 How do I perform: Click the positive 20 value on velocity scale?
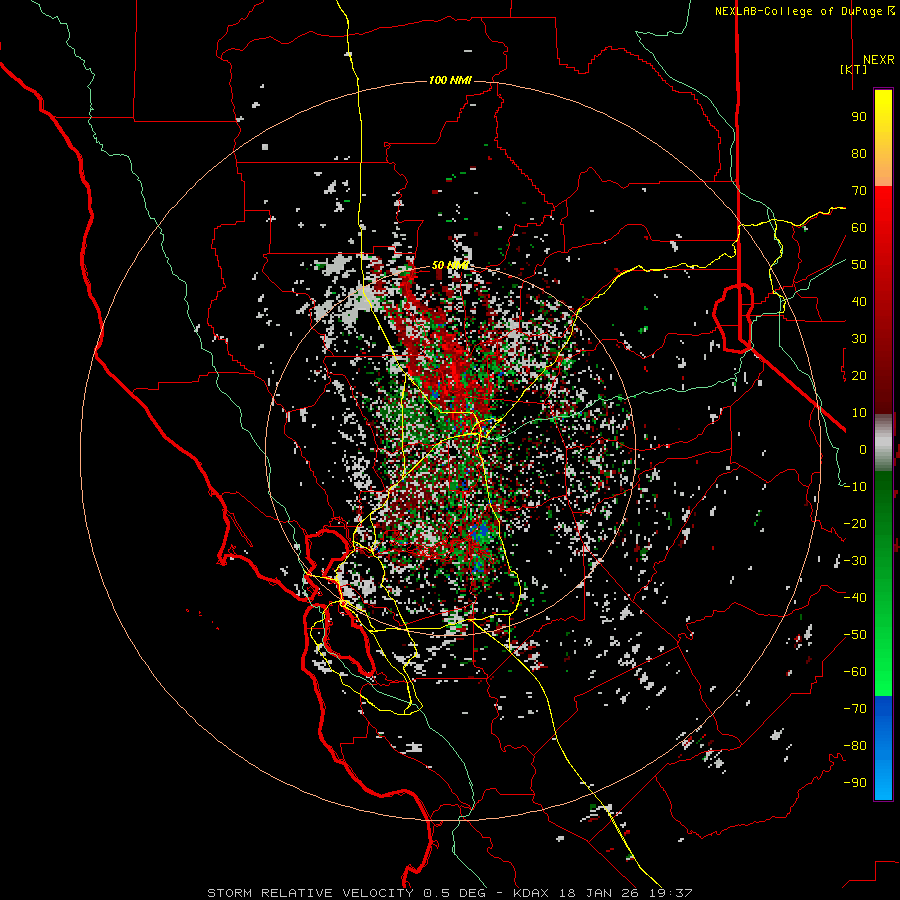click(x=859, y=375)
